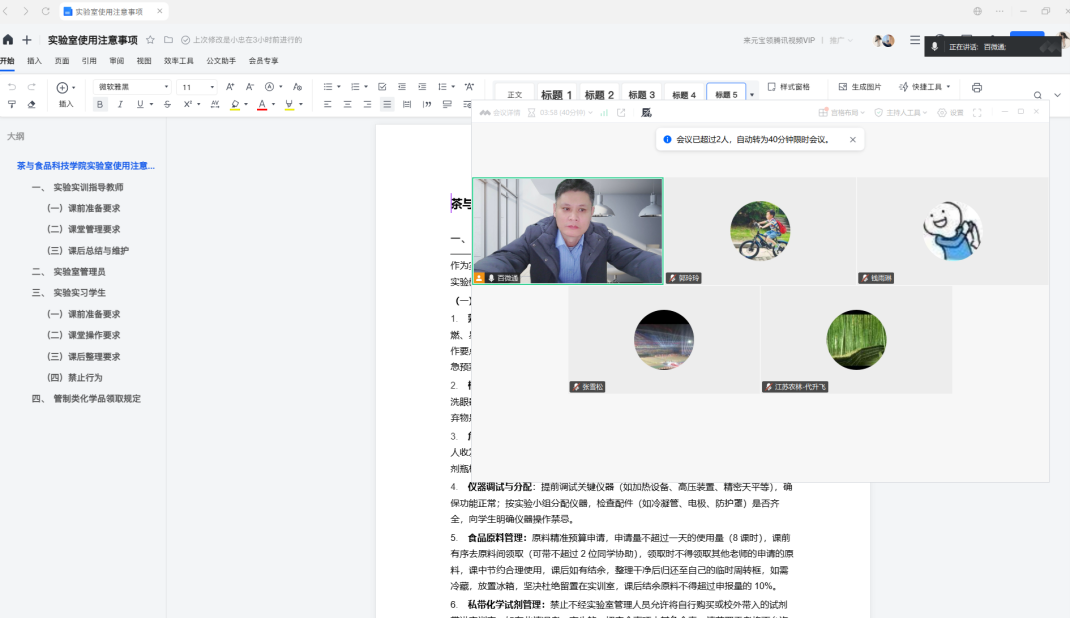Jump to 实验室管理员 in outline
This screenshot has width=1070, height=618.
click(x=79, y=272)
